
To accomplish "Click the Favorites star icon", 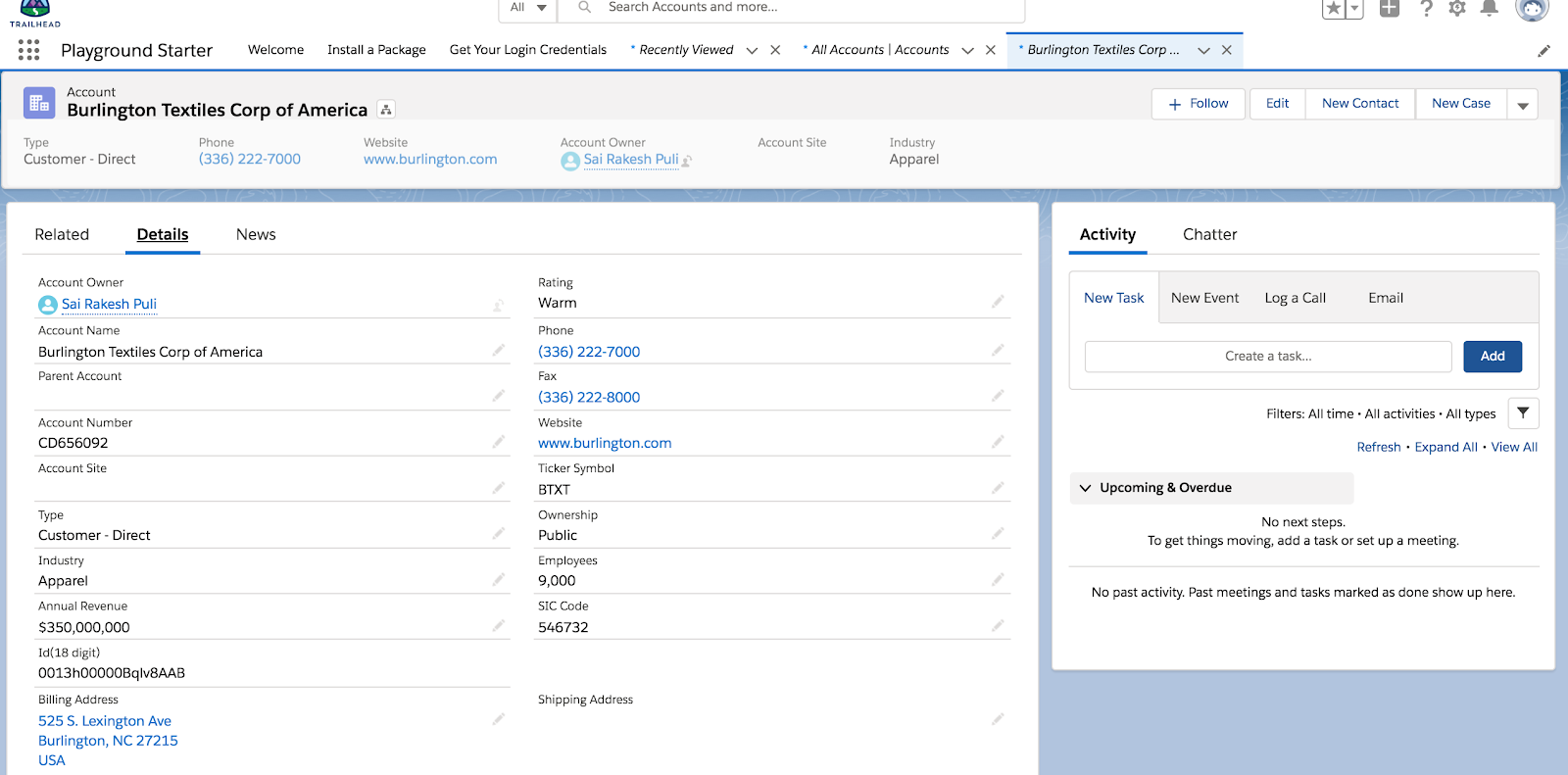I will [x=1333, y=9].
